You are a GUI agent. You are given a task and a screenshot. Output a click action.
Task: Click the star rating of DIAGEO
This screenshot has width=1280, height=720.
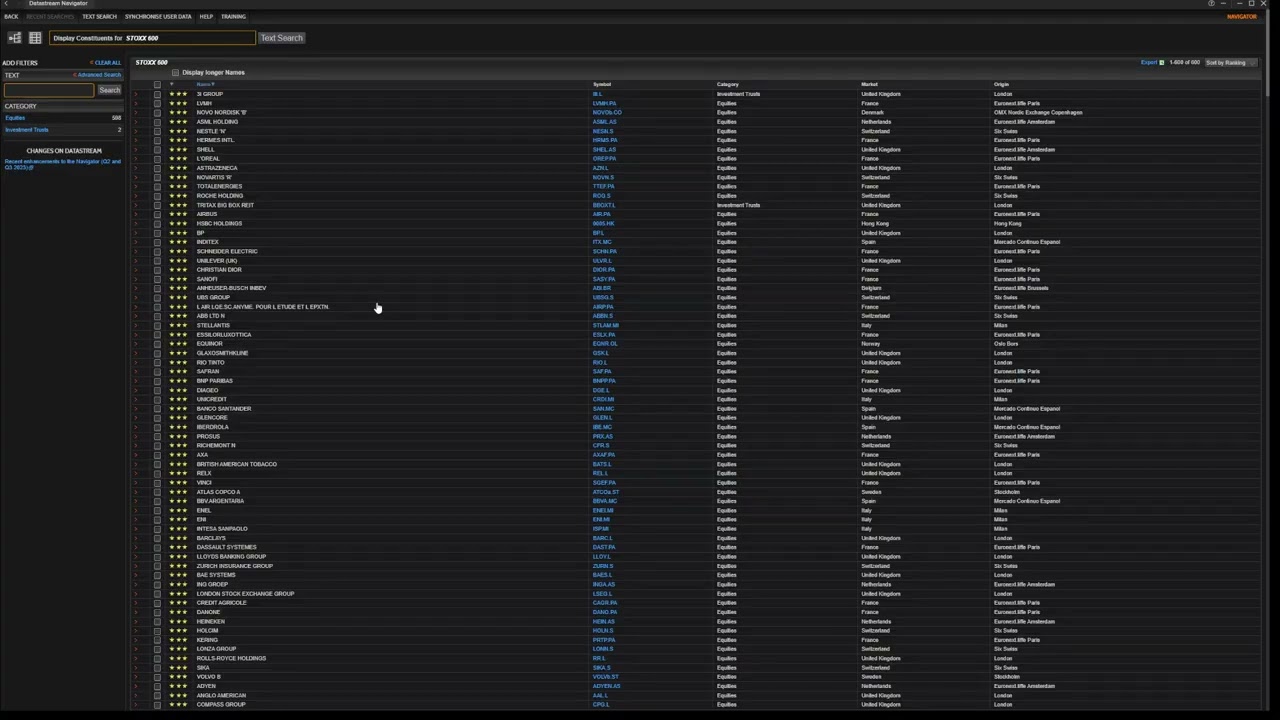coord(178,390)
